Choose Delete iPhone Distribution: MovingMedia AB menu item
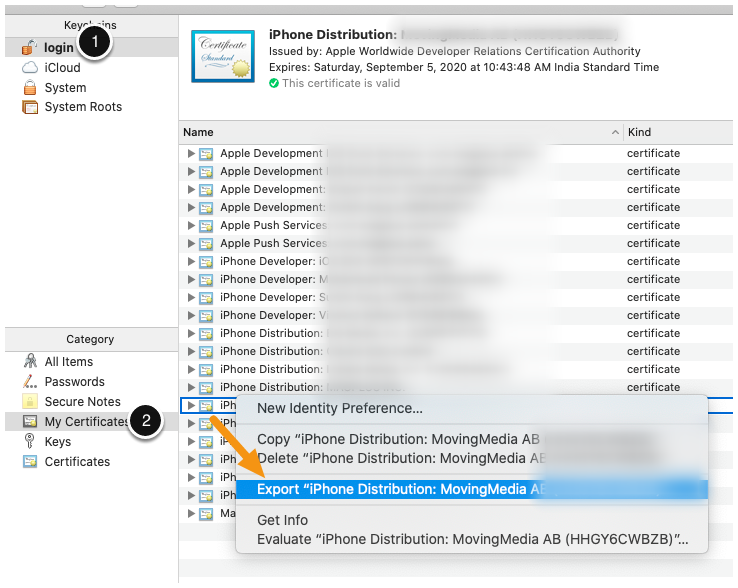738x588 pixels. (x=472, y=458)
